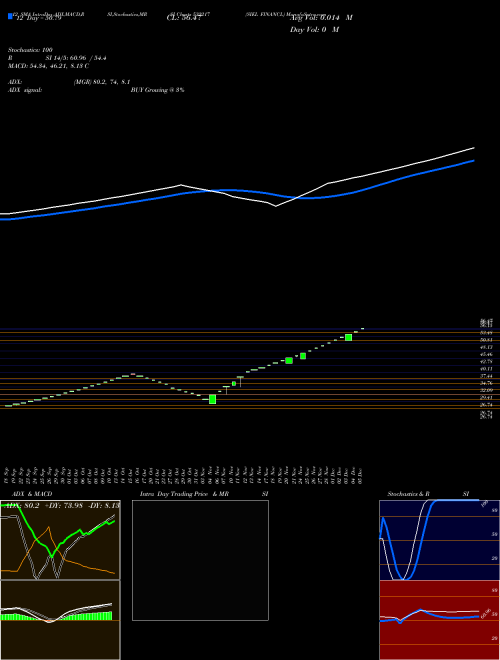Click the 'Intra Day Trading Price & MR' title

point(184,494)
